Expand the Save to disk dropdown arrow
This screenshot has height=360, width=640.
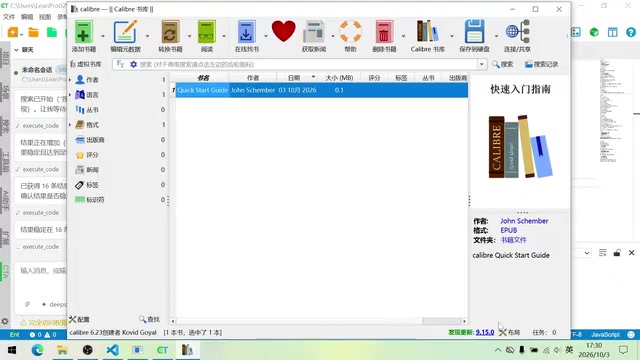tap(496, 36)
